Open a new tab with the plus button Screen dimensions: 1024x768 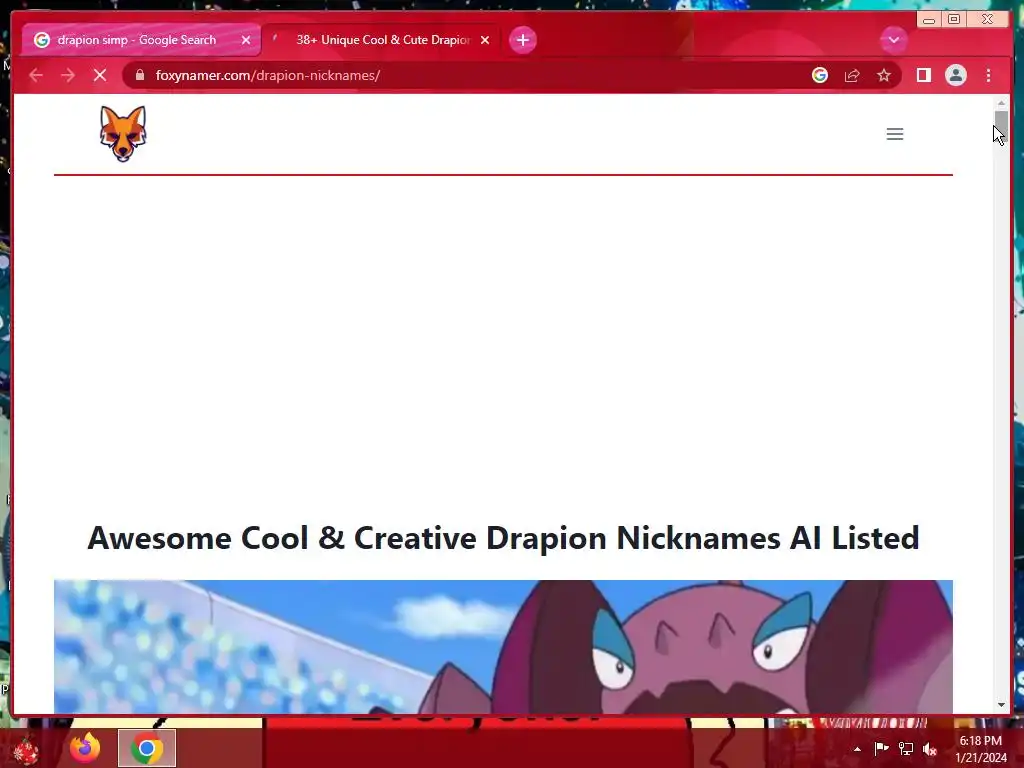pos(522,40)
